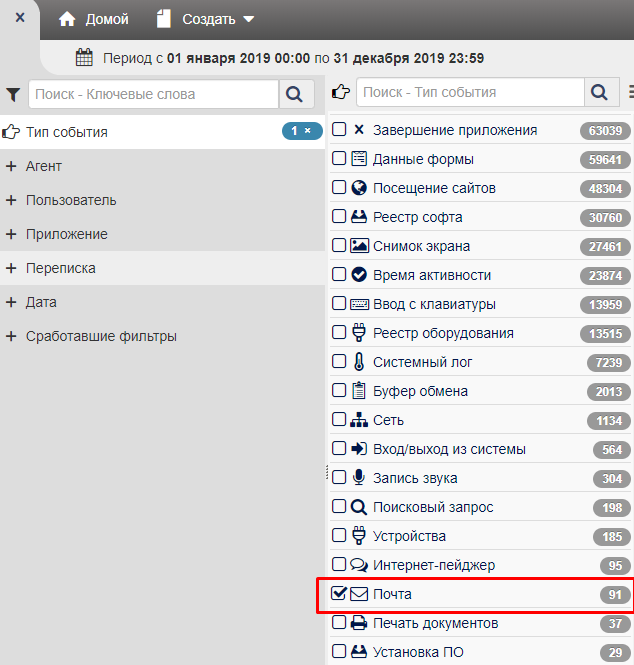Click the Ввод с клавиатуры keyboard icon

coord(359,304)
